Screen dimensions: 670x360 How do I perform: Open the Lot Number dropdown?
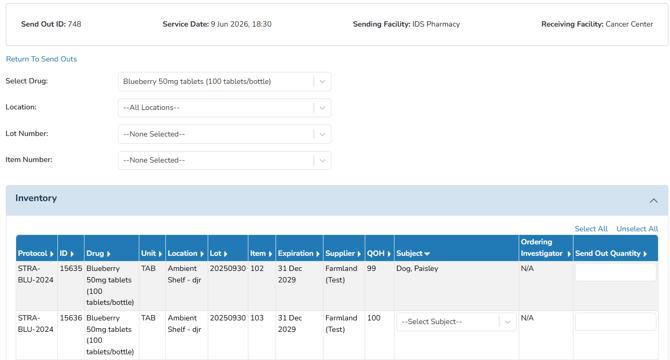click(x=224, y=134)
